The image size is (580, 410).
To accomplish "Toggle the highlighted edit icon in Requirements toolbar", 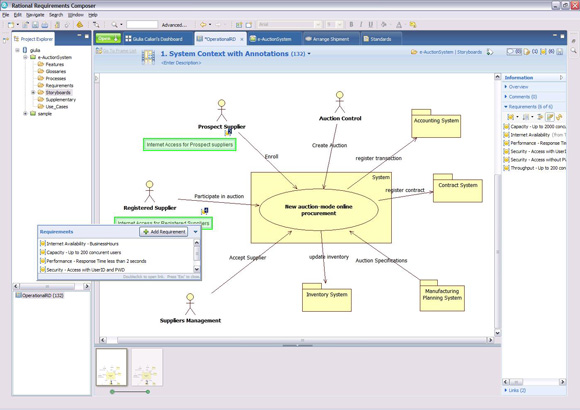I will pyautogui.click(x=550, y=117).
